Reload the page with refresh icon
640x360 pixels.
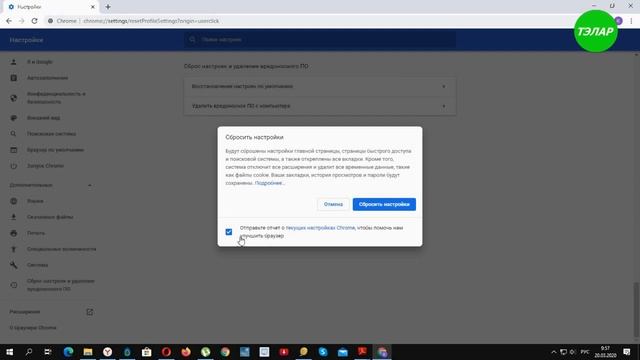(35, 21)
